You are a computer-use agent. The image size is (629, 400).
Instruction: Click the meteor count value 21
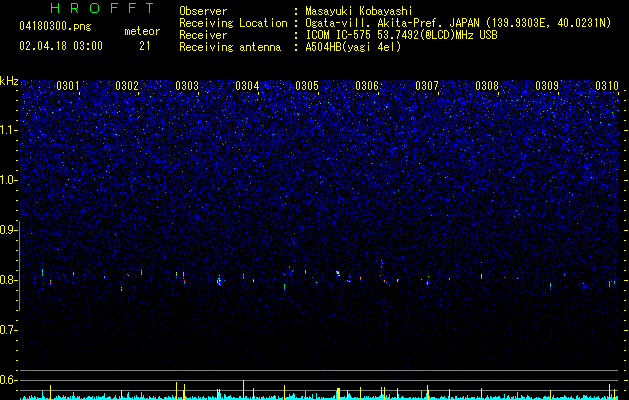[x=145, y=46]
